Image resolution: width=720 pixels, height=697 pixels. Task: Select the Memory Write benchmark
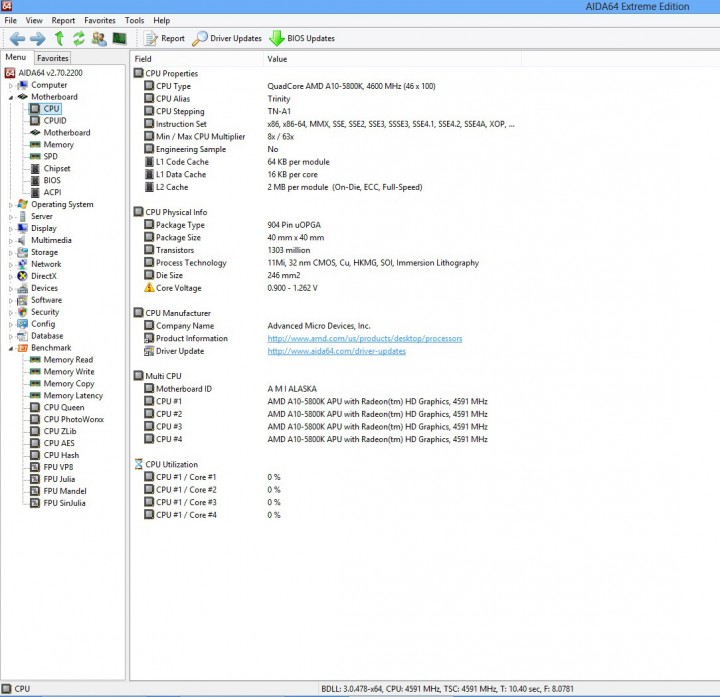pyautogui.click(x=62, y=371)
